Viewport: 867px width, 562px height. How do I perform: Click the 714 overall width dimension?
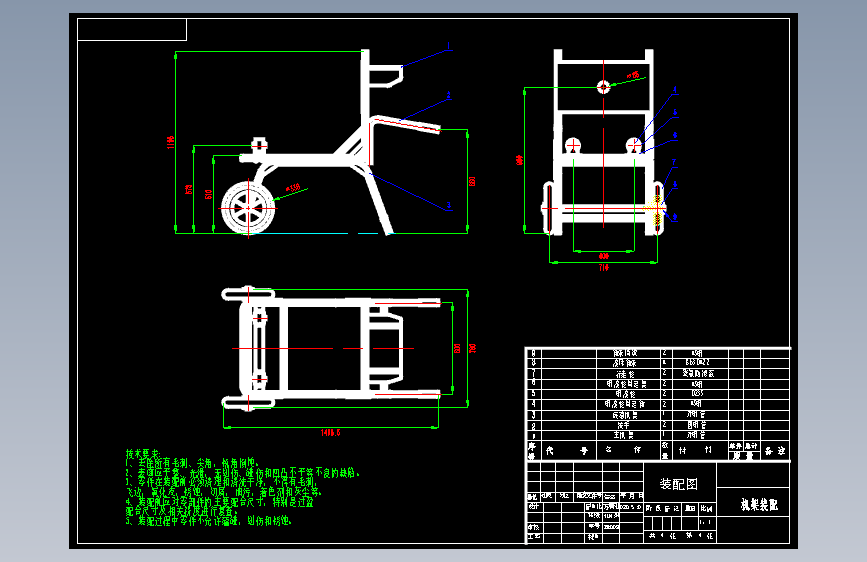604,268
